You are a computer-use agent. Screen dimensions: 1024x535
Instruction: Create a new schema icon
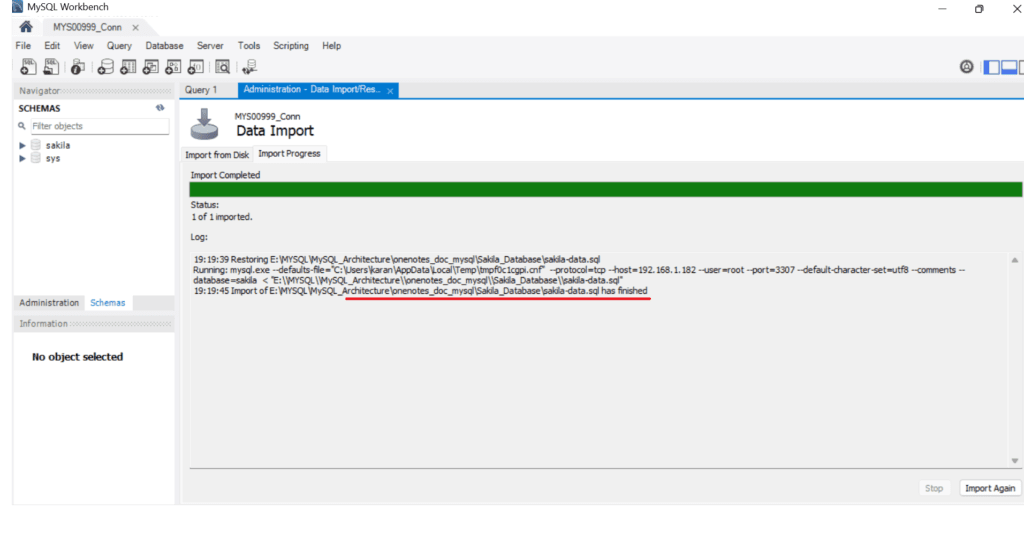(x=105, y=67)
